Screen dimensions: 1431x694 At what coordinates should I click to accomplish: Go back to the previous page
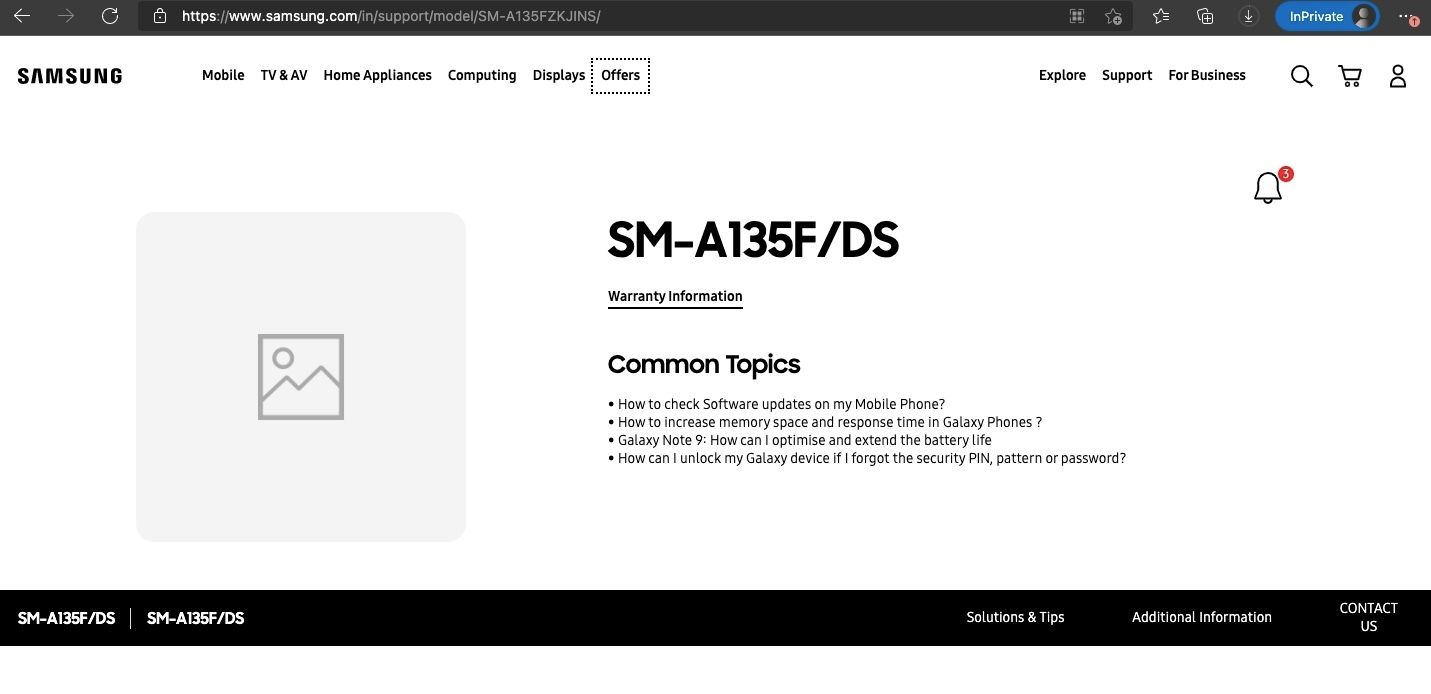(x=22, y=16)
